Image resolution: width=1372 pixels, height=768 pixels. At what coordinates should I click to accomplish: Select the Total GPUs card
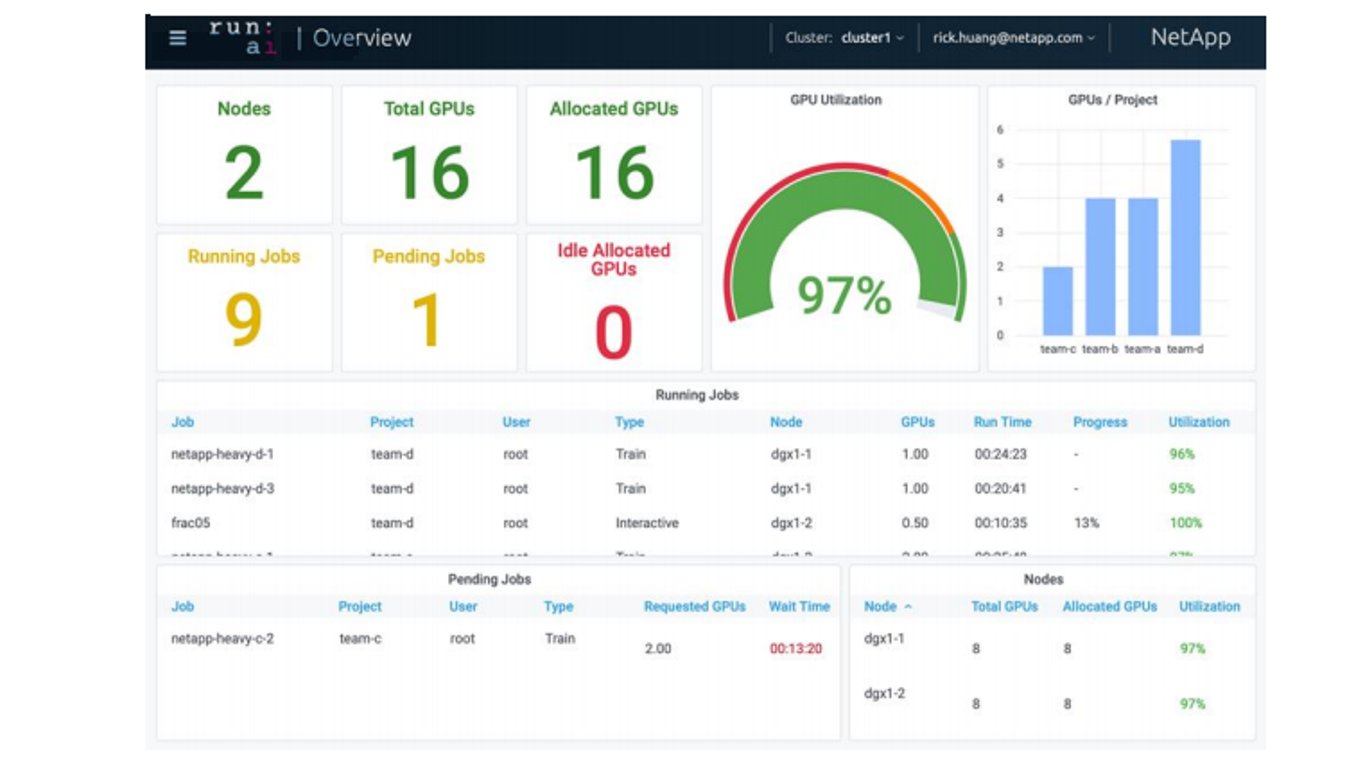429,155
